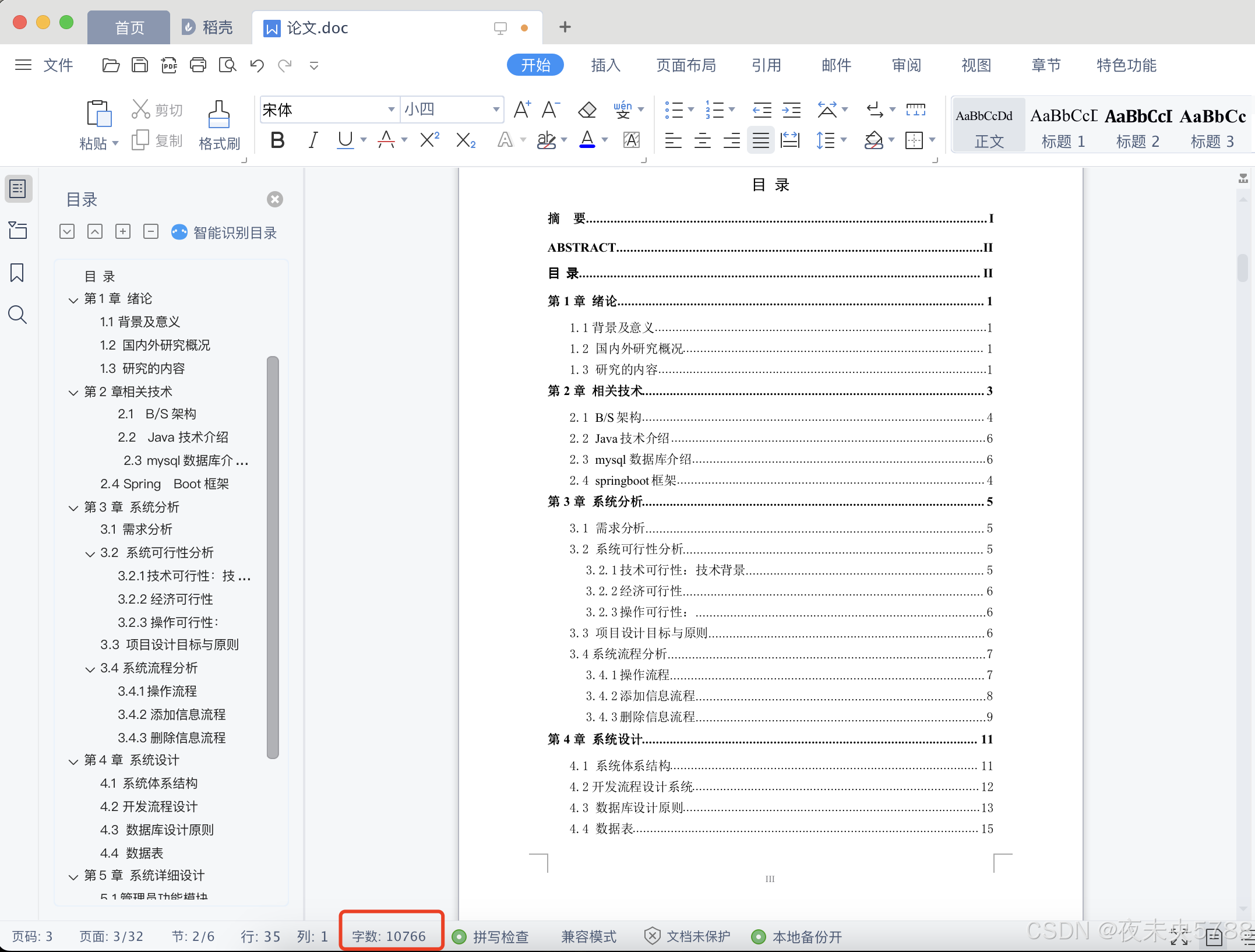Open the bookmark panel in left sidebar
This screenshot has width=1255, height=952.
tap(17, 273)
